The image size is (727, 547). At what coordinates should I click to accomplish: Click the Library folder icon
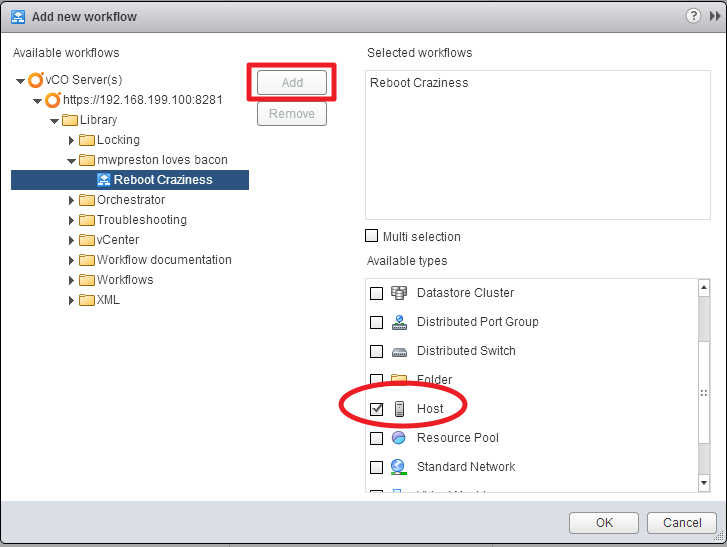70,120
